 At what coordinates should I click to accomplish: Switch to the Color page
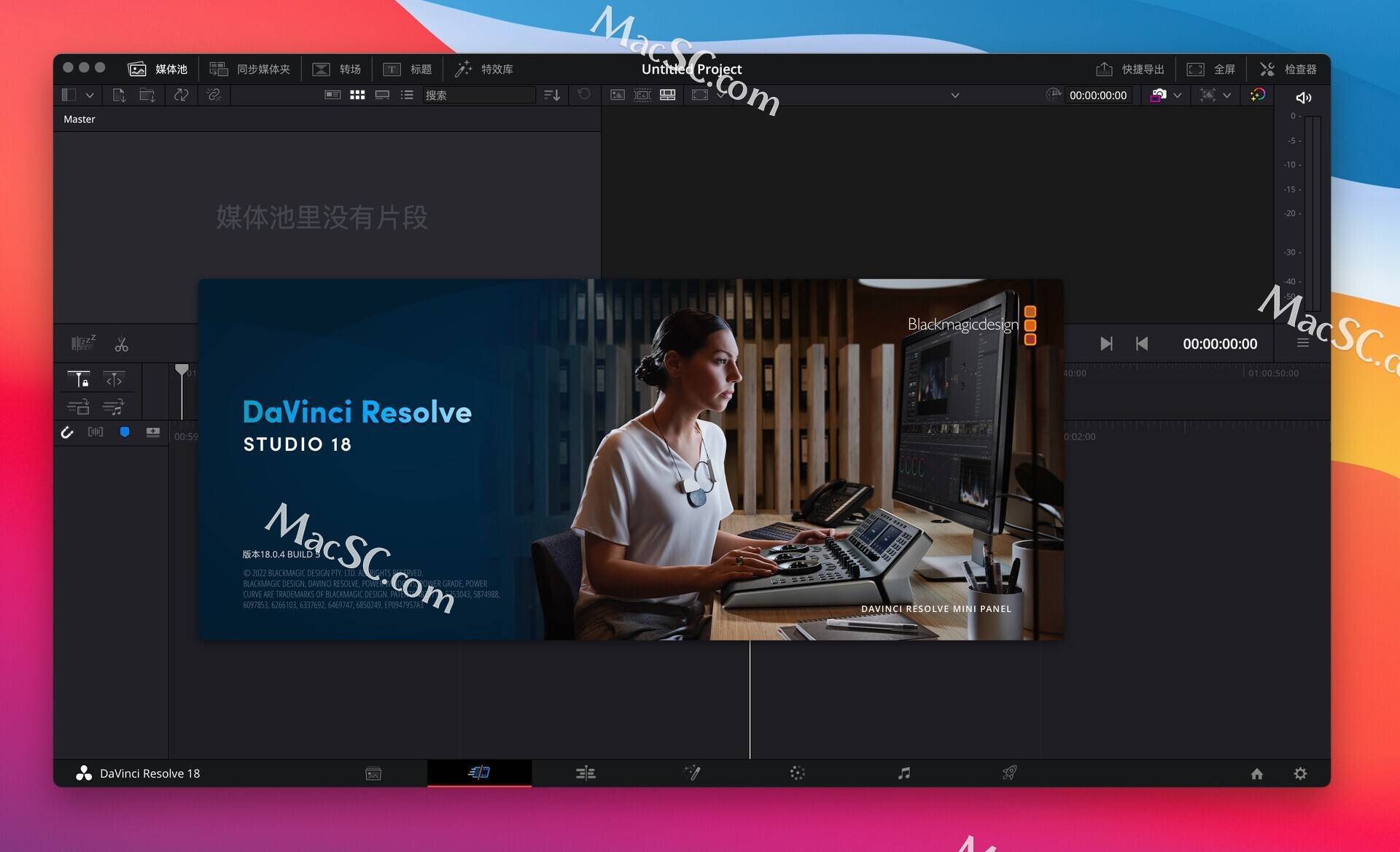tap(797, 773)
